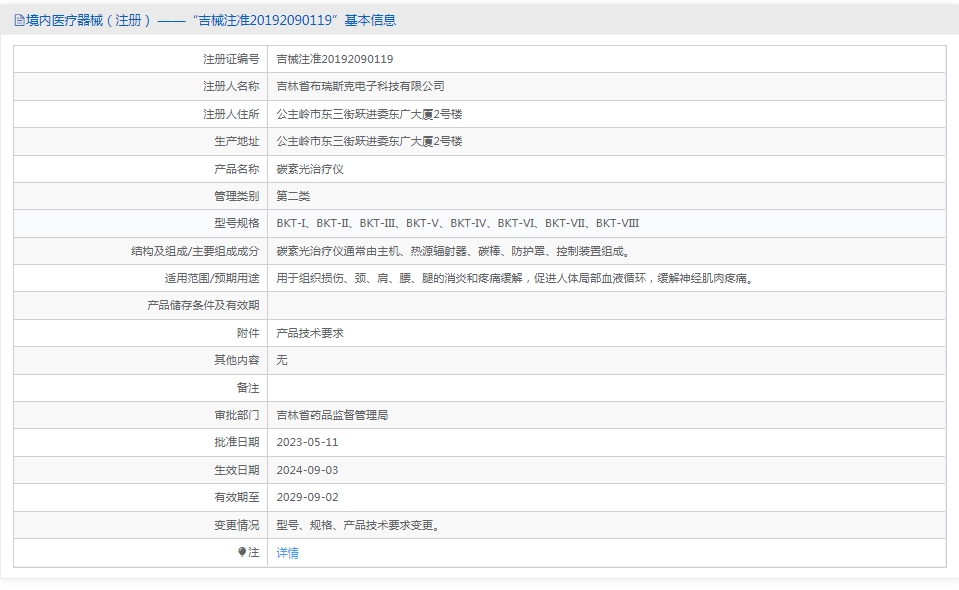Open the 详情 link
Image resolution: width=959 pixels, height=590 pixels.
287,553
